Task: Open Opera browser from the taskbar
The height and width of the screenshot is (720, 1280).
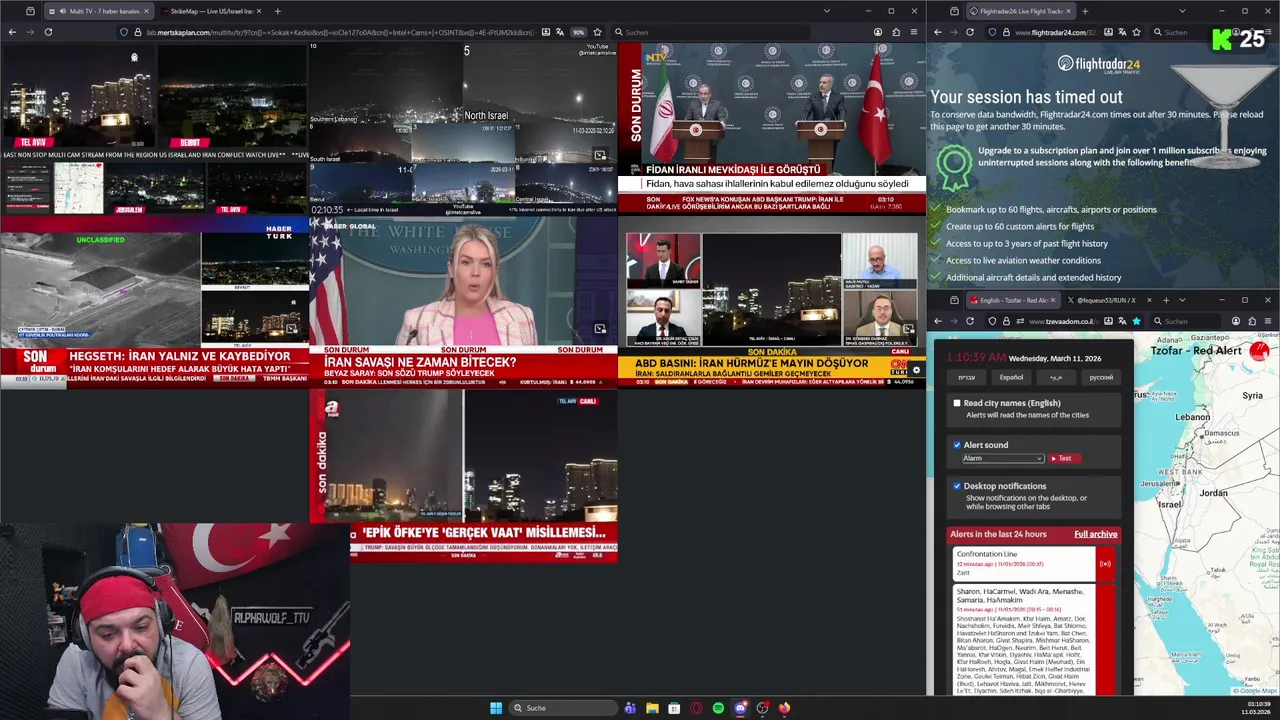Action: (696, 708)
